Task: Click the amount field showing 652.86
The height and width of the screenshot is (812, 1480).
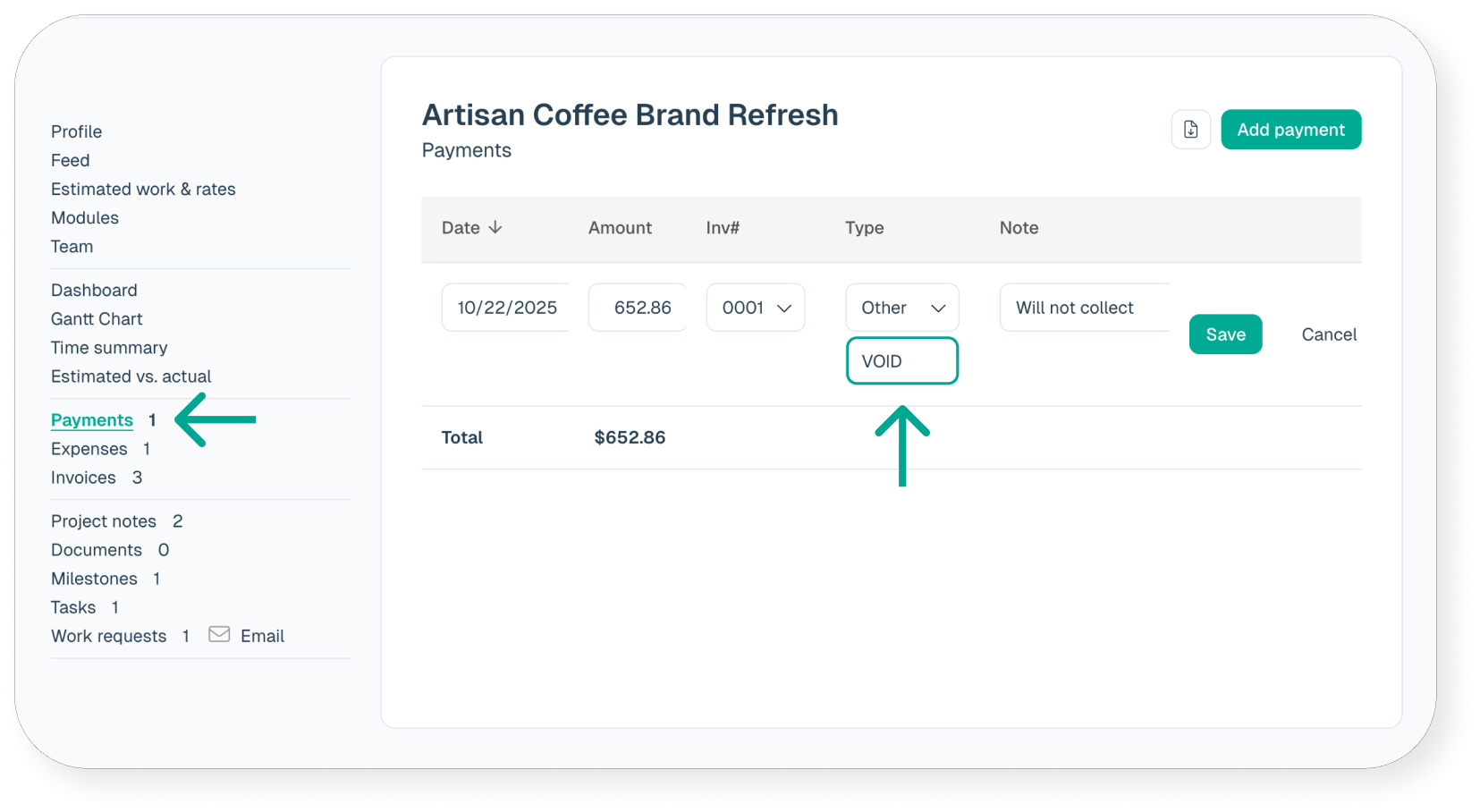Action: click(x=639, y=308)
